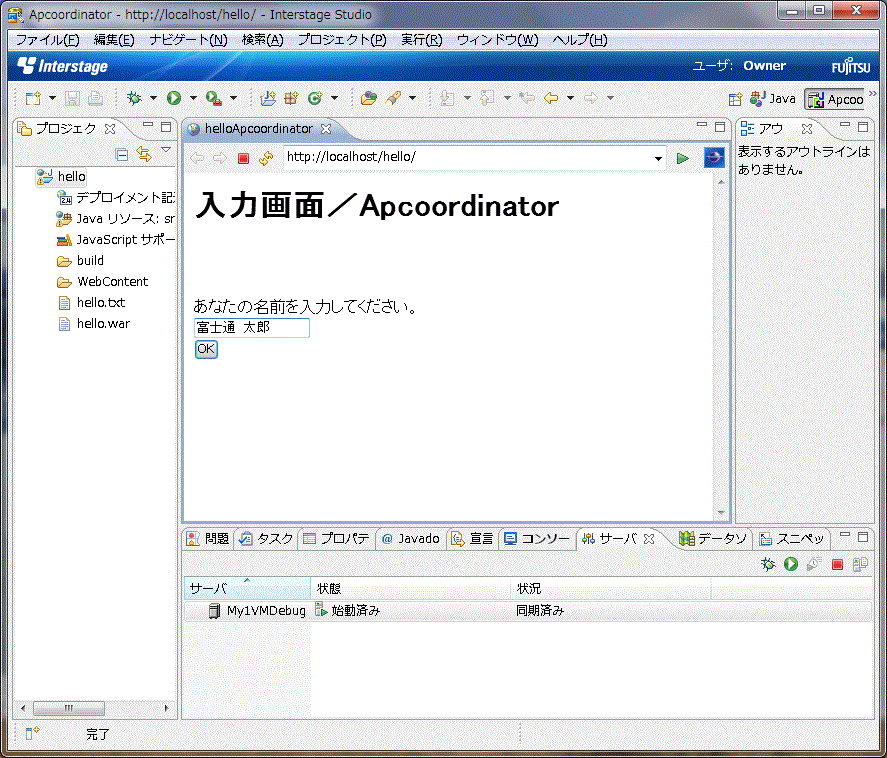
Task: Click the name input field
Action: click(x=252, y=328)
